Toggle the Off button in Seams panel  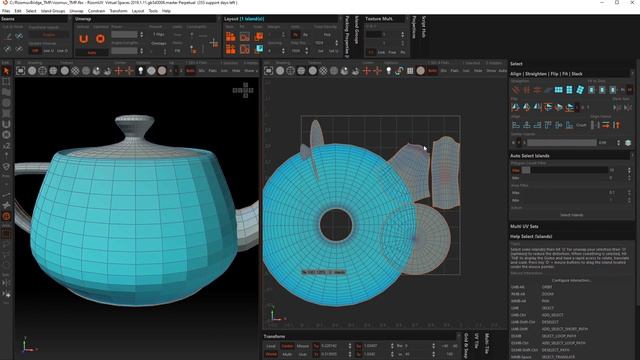(35, 51)
